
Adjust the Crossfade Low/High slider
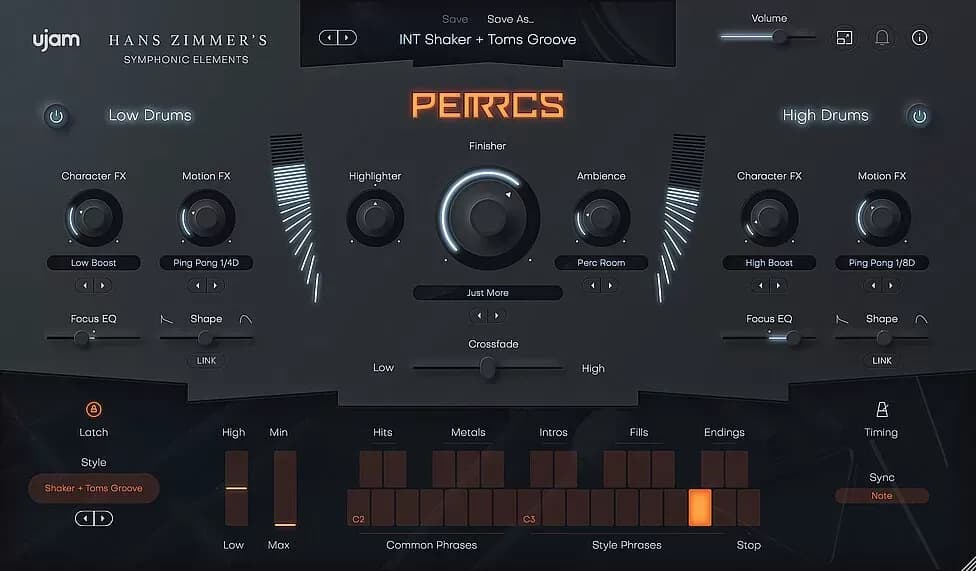[488, 368]
